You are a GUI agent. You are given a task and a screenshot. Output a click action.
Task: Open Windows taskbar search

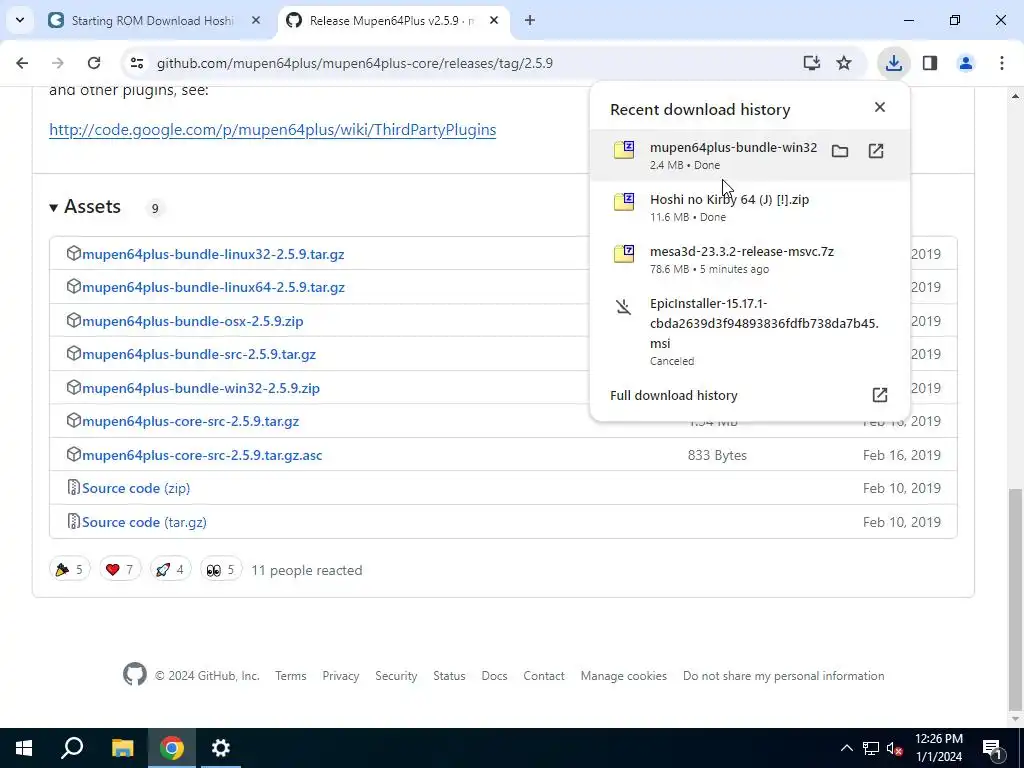[x=72, y=748]
